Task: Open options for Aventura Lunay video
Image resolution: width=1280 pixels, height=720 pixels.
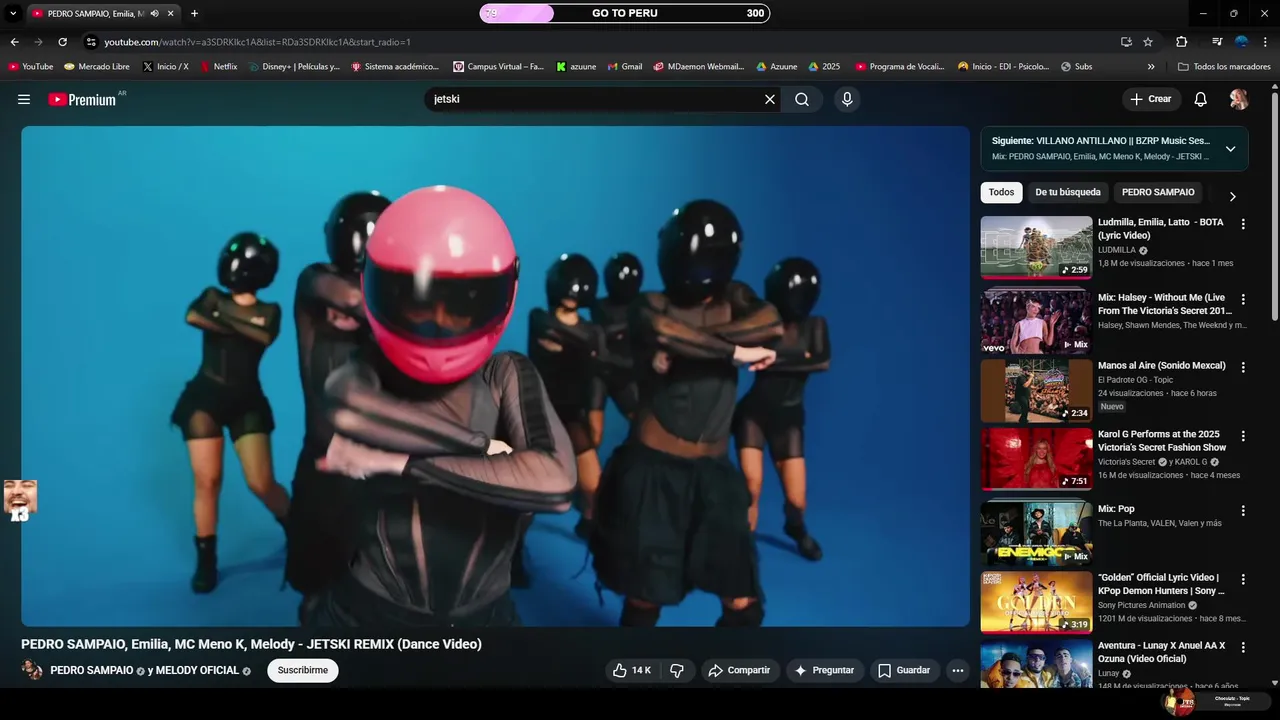Action: [1243, 648]
